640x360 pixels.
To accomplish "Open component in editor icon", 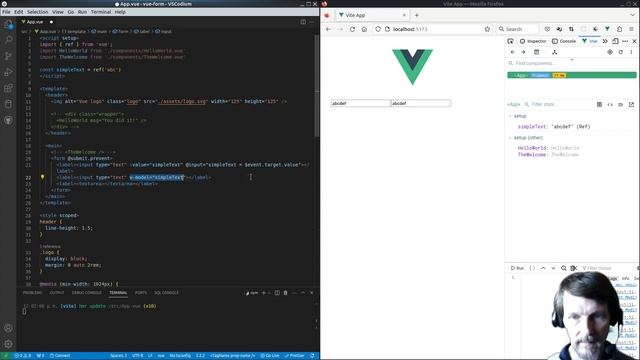I will point(631,104).
